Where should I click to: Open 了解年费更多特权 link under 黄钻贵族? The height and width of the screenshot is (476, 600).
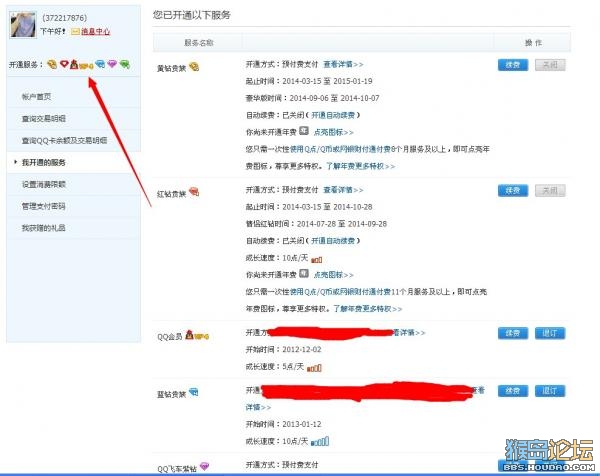[x=360, y=166]
